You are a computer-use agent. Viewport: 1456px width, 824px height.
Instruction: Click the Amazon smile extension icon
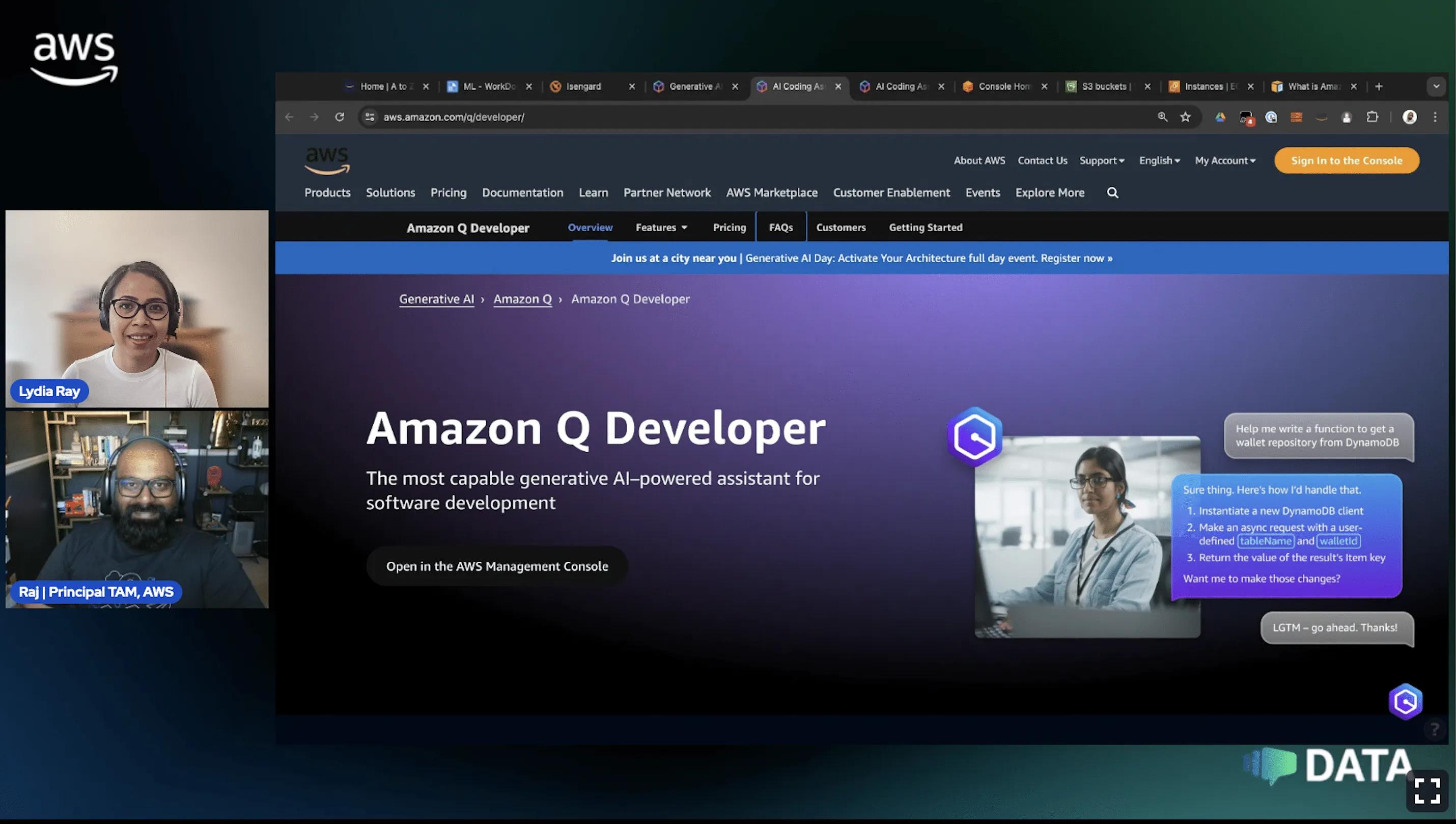(1322, 118)
